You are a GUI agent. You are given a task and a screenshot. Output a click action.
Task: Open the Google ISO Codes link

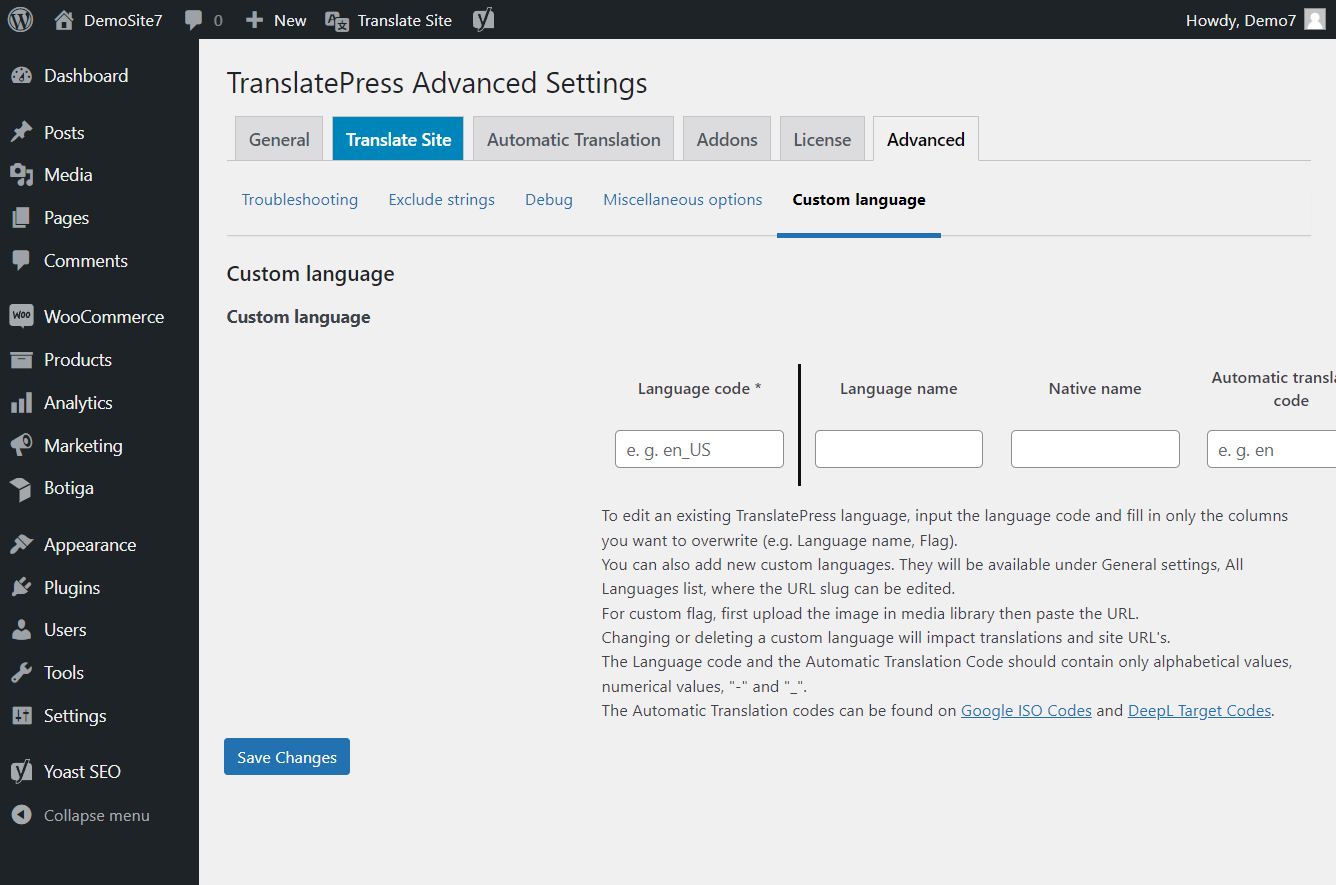1026,711
